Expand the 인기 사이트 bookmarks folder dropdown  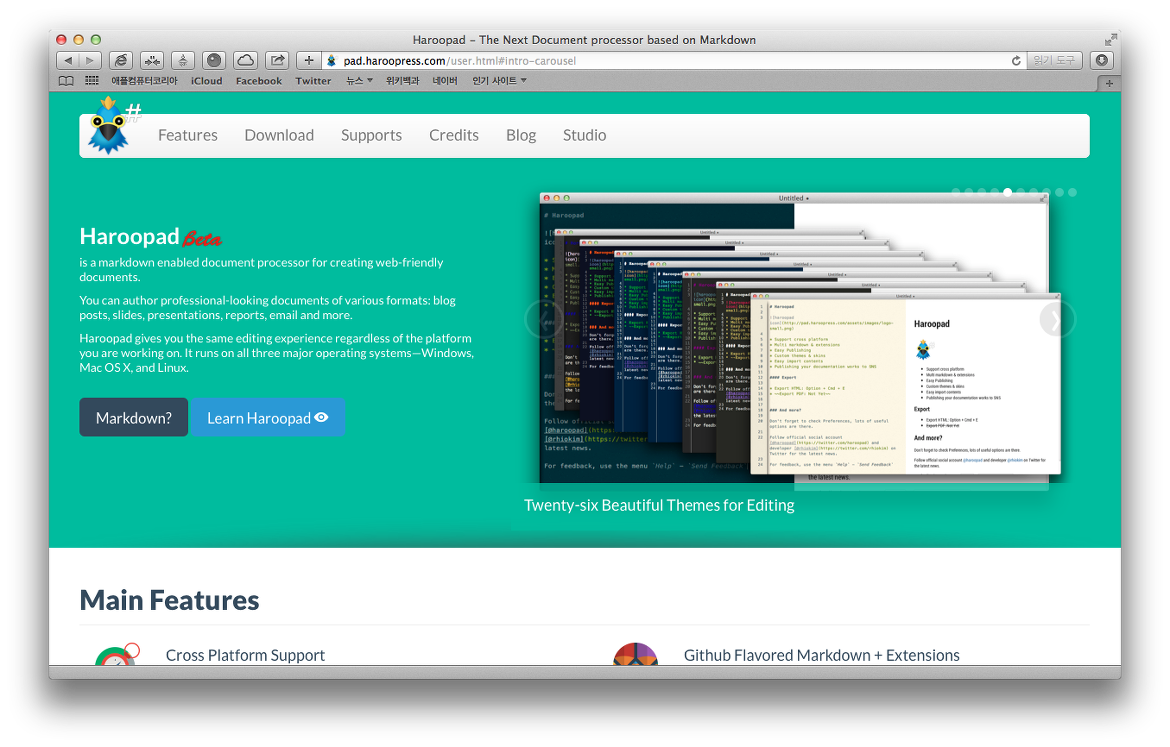[x=499, y=81]
